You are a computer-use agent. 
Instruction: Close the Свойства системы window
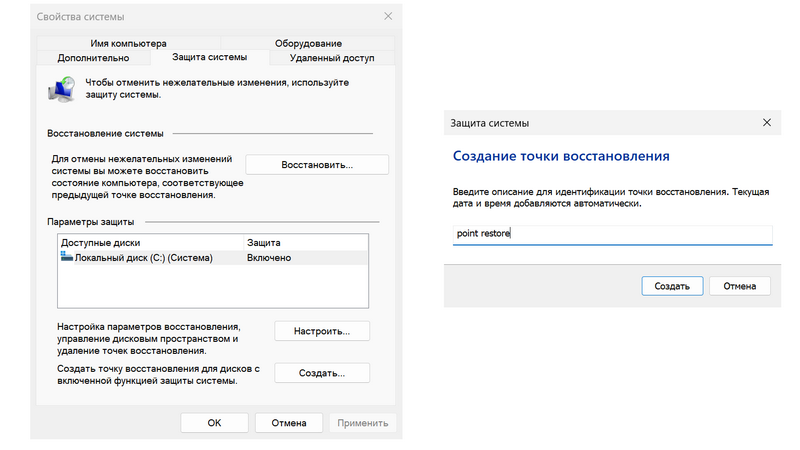click(x=387, y=18)
